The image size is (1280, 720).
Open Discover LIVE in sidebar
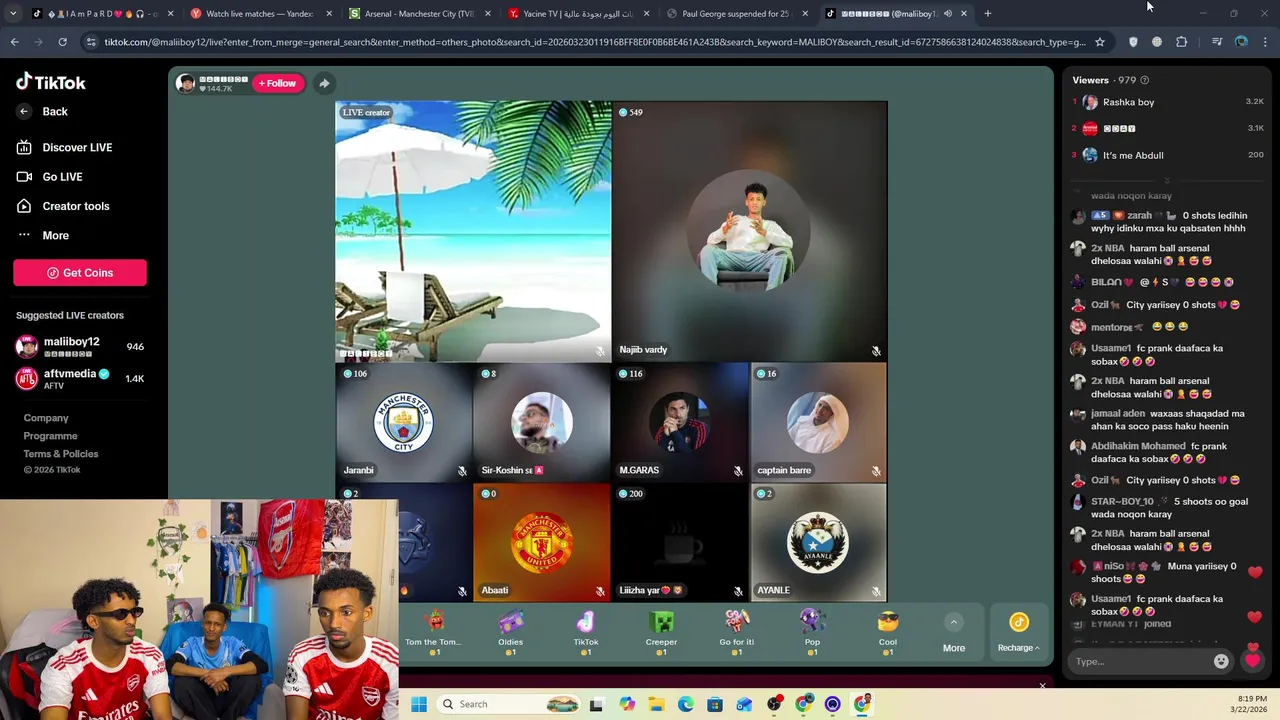(x=65, y=147)
